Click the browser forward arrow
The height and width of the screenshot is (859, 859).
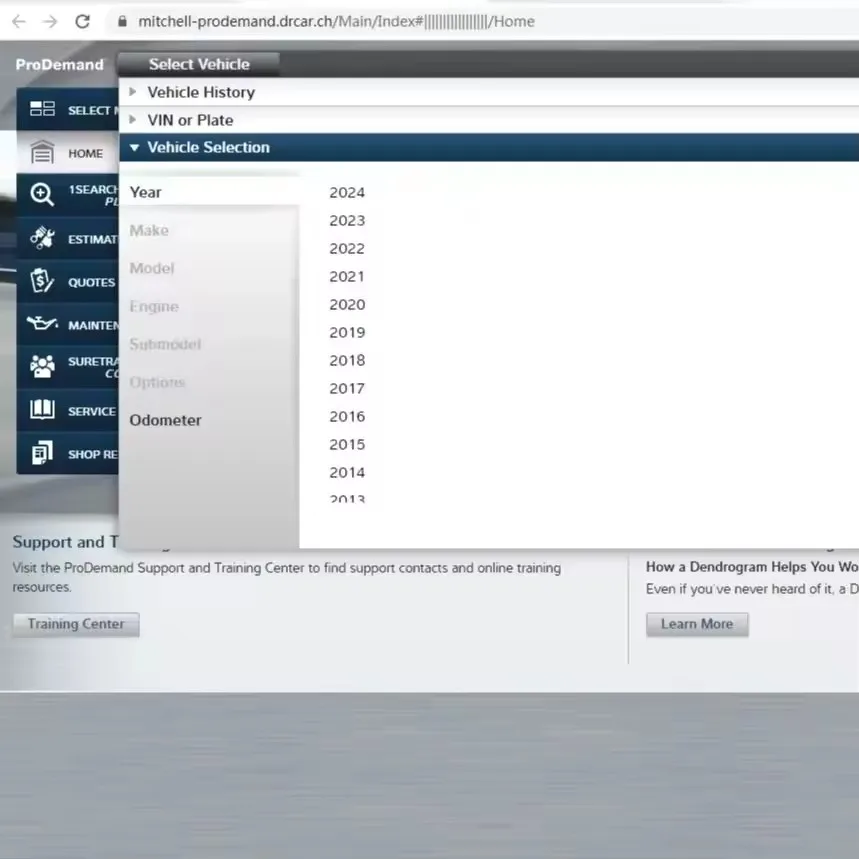(x=50, y=21)
